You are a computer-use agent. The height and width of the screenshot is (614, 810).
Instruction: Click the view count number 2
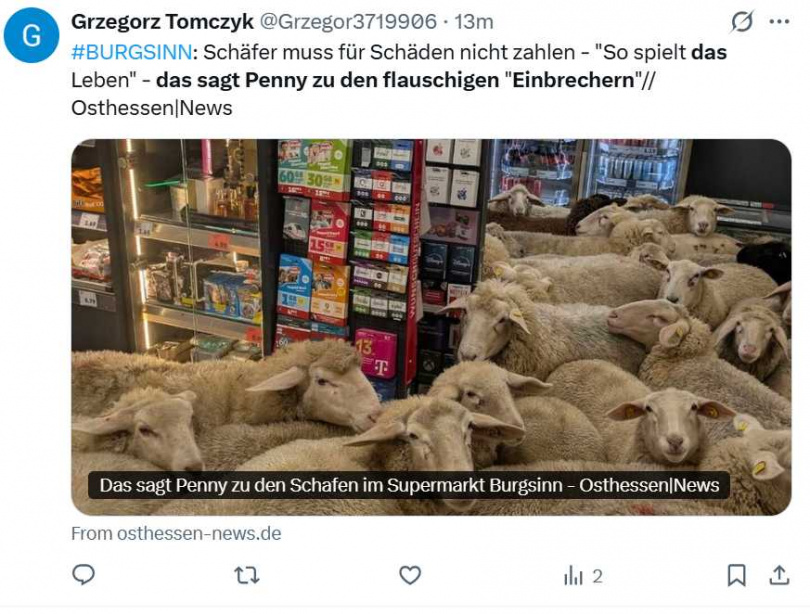pos(597,576)
